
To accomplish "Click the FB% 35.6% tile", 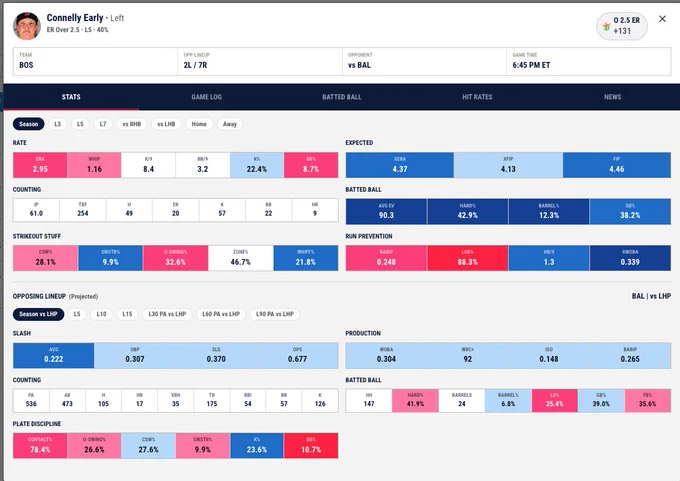I will 647,400.
